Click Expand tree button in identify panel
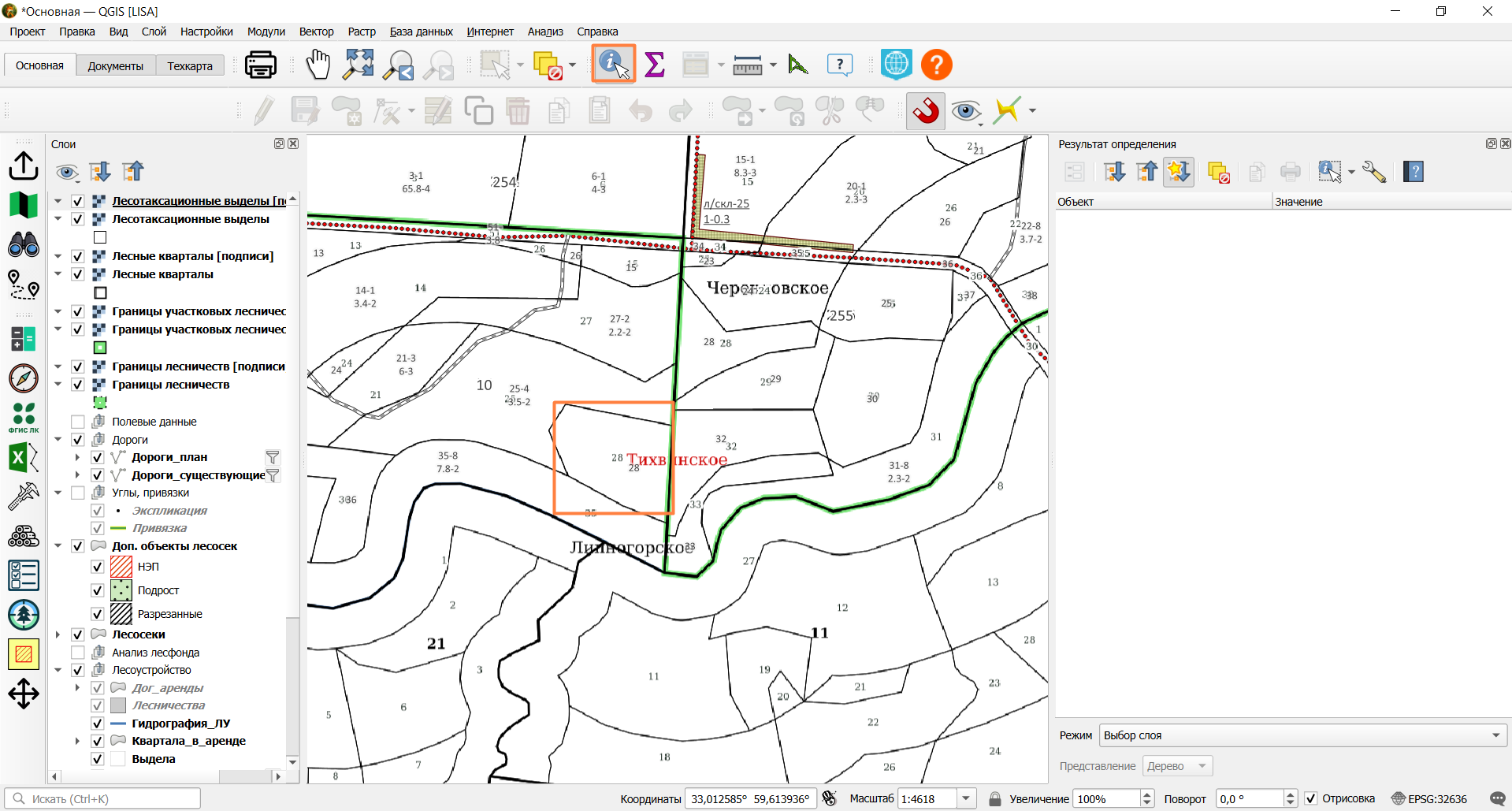Screen dimensions: 1512x811 [1114, 172]
